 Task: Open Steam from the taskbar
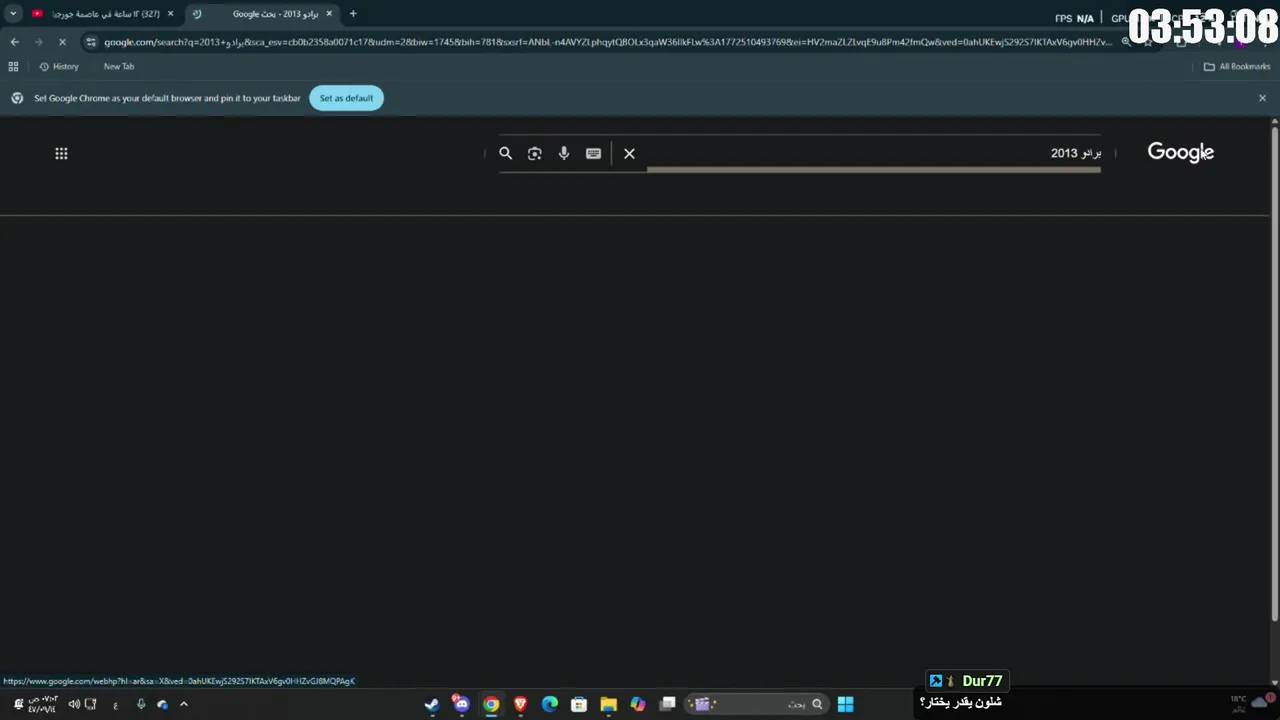(x=432, y=704)
